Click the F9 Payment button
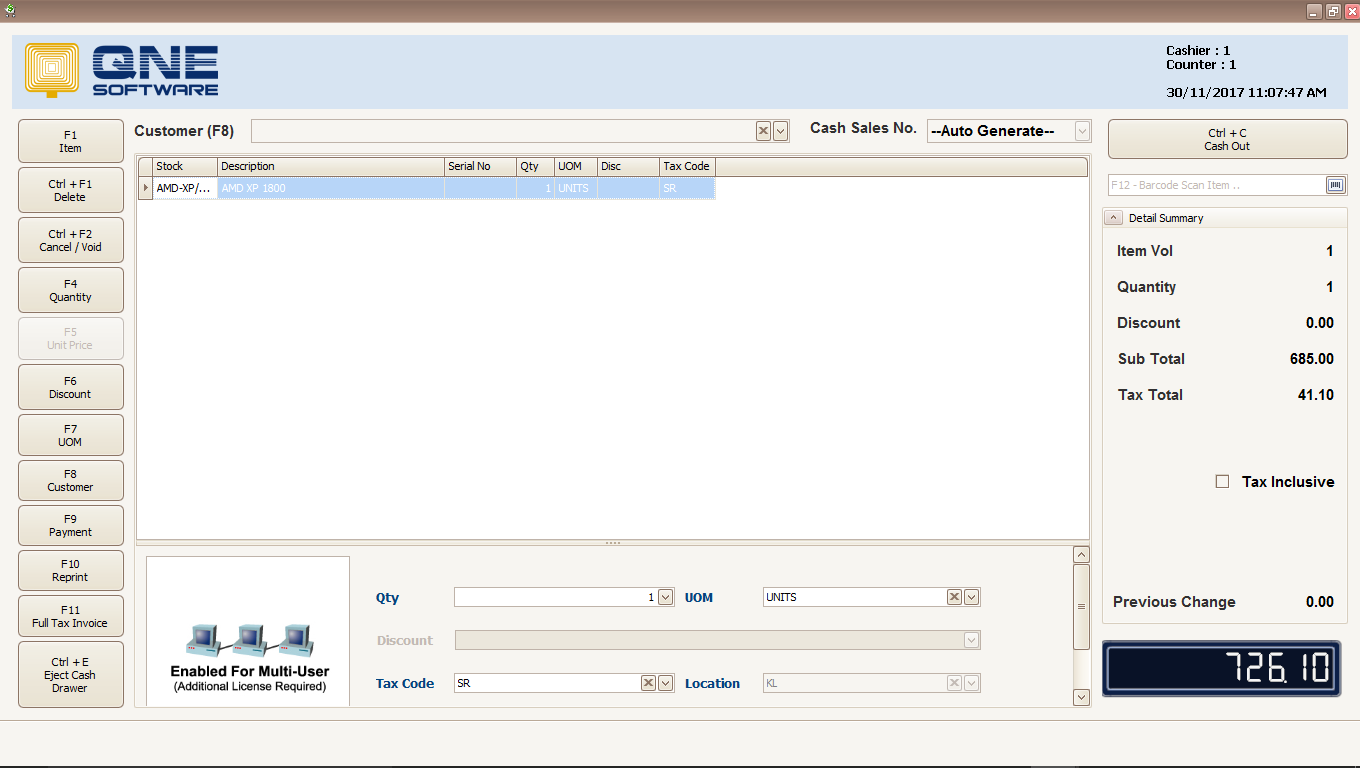 [70, 525]
